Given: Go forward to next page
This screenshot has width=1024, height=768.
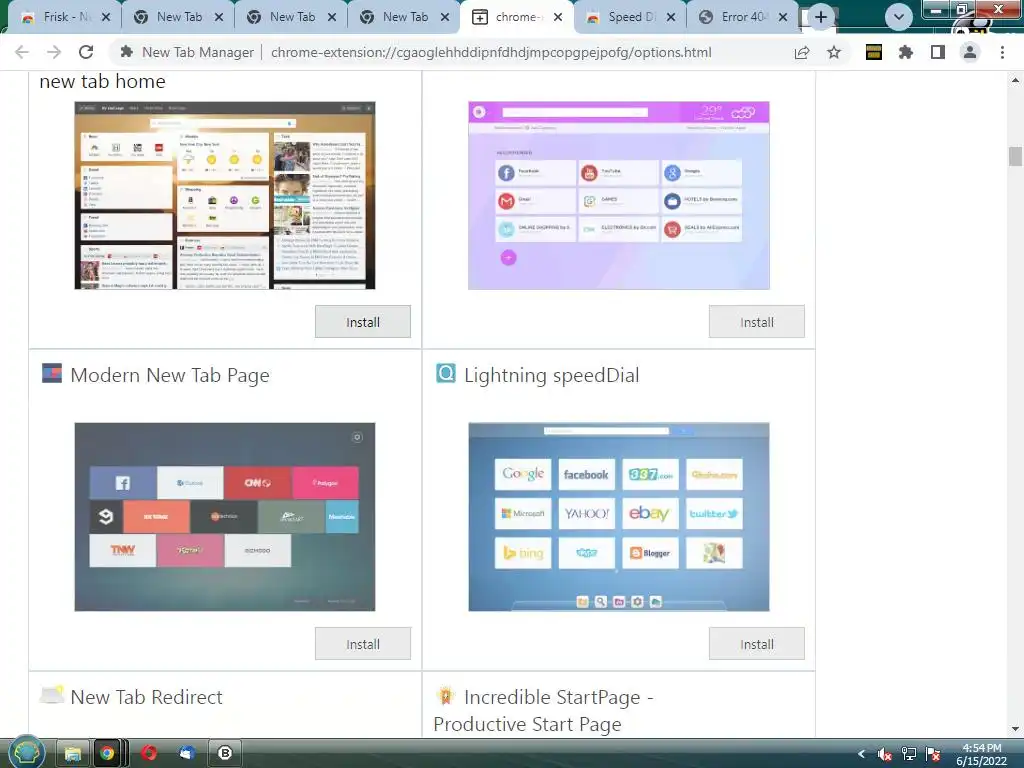Looking at the screenshot, I should tap(54, 52).
